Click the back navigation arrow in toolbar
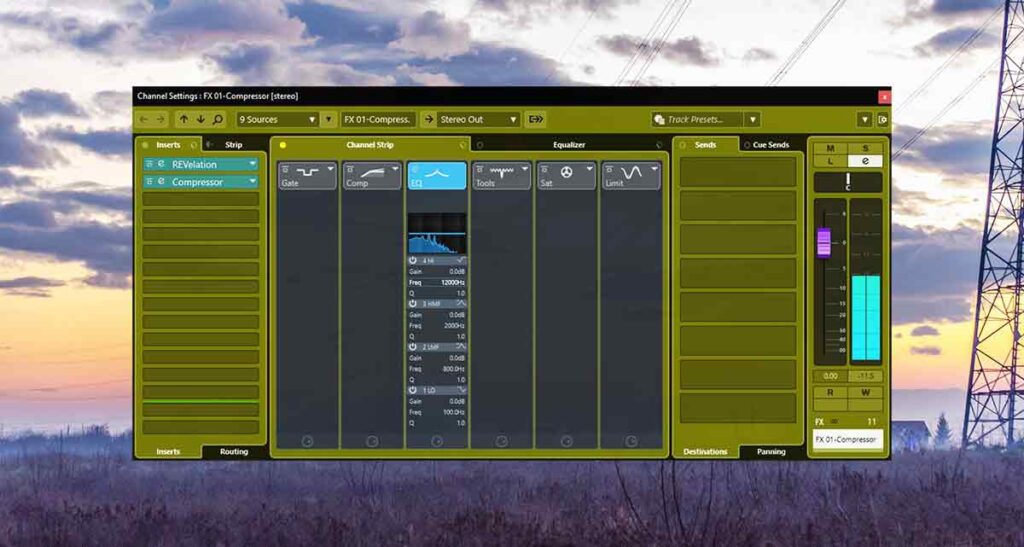This screenshot has width=1024, height=547. click(144, 119)
